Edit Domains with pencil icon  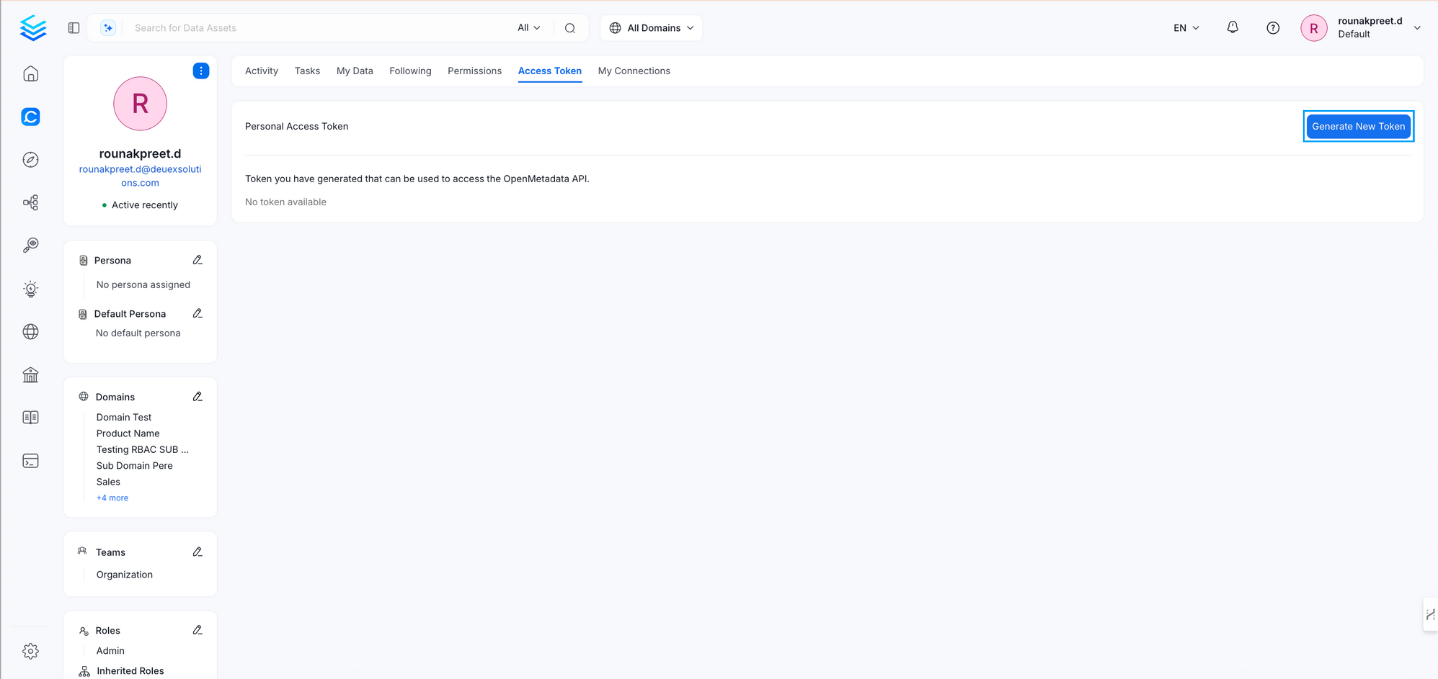(x=197, y=397)
